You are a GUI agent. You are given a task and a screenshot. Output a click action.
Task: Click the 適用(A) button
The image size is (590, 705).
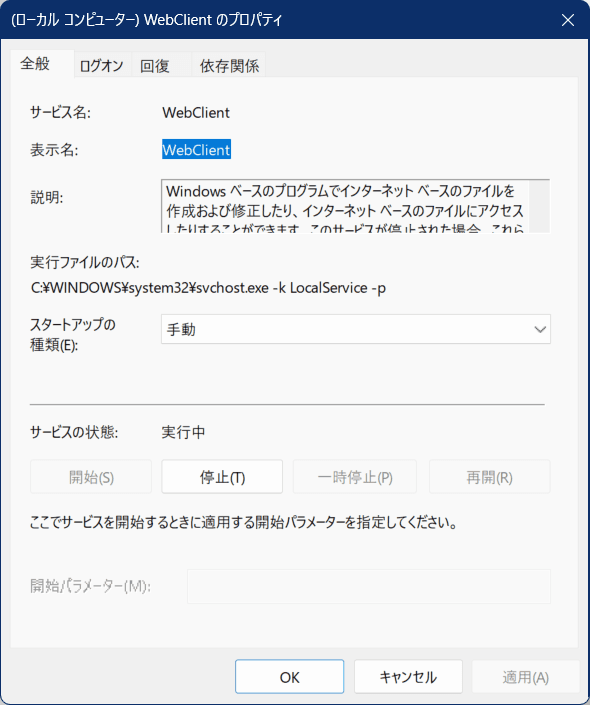click(x=525, y=677)
